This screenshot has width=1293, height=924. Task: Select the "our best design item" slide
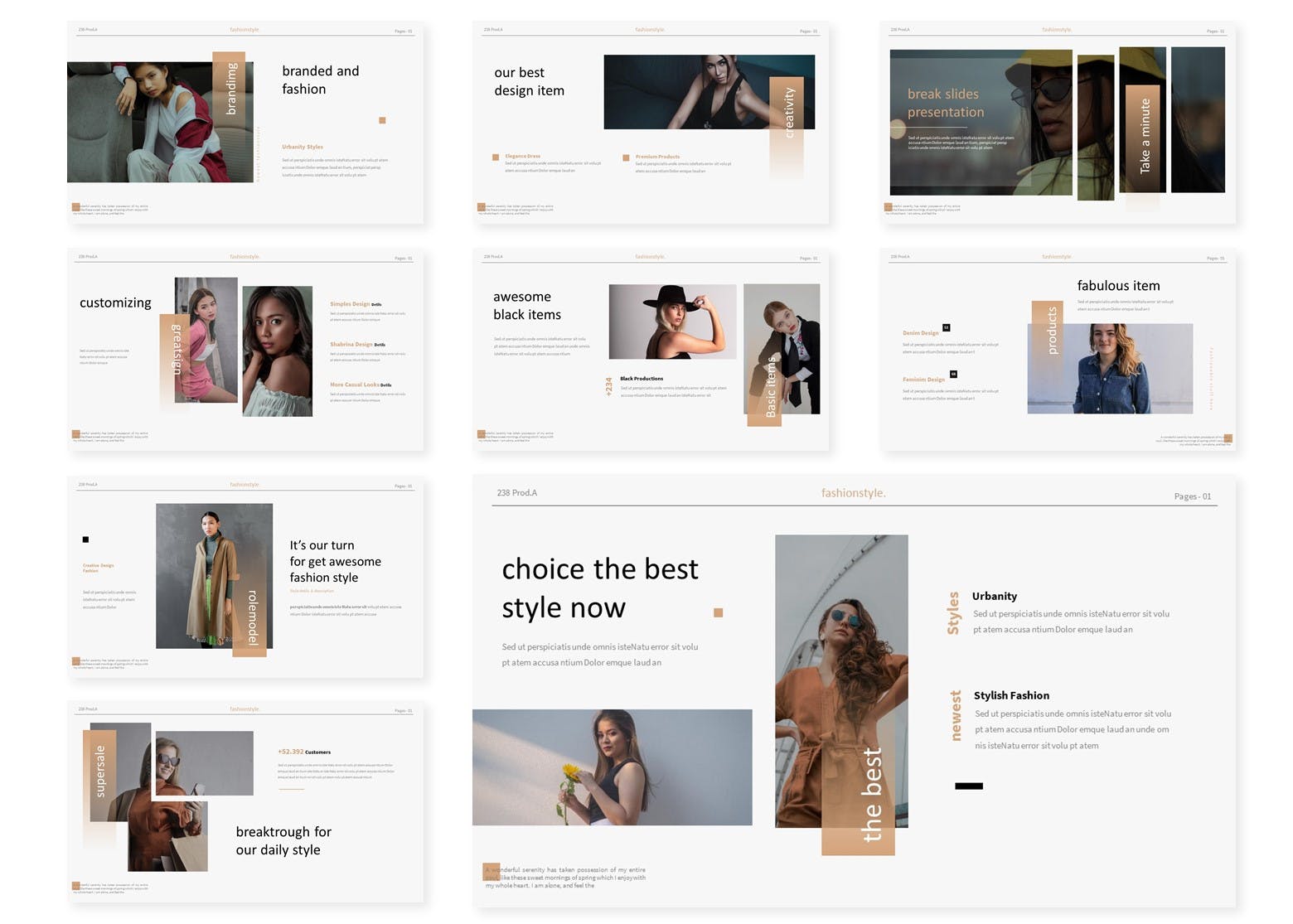[650, 123]
